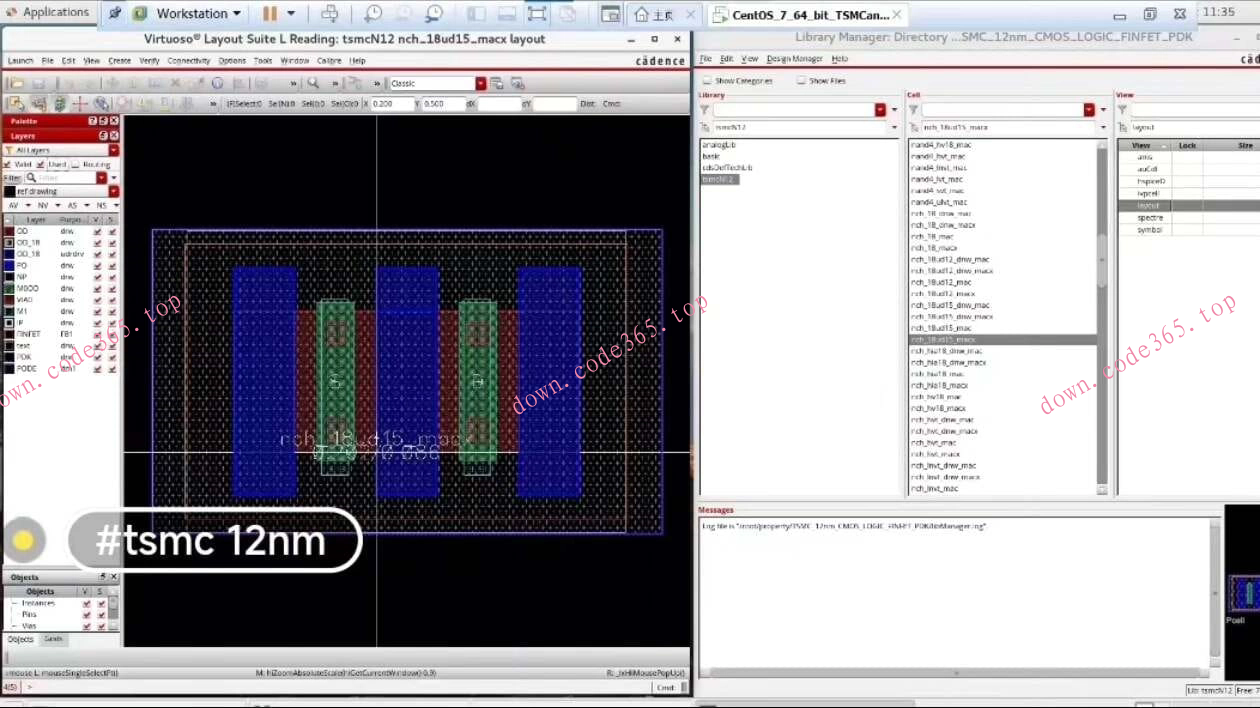Click the Library filter funnel icon
The width and height of the screenshot is (1260, 708).
(705, 110)
